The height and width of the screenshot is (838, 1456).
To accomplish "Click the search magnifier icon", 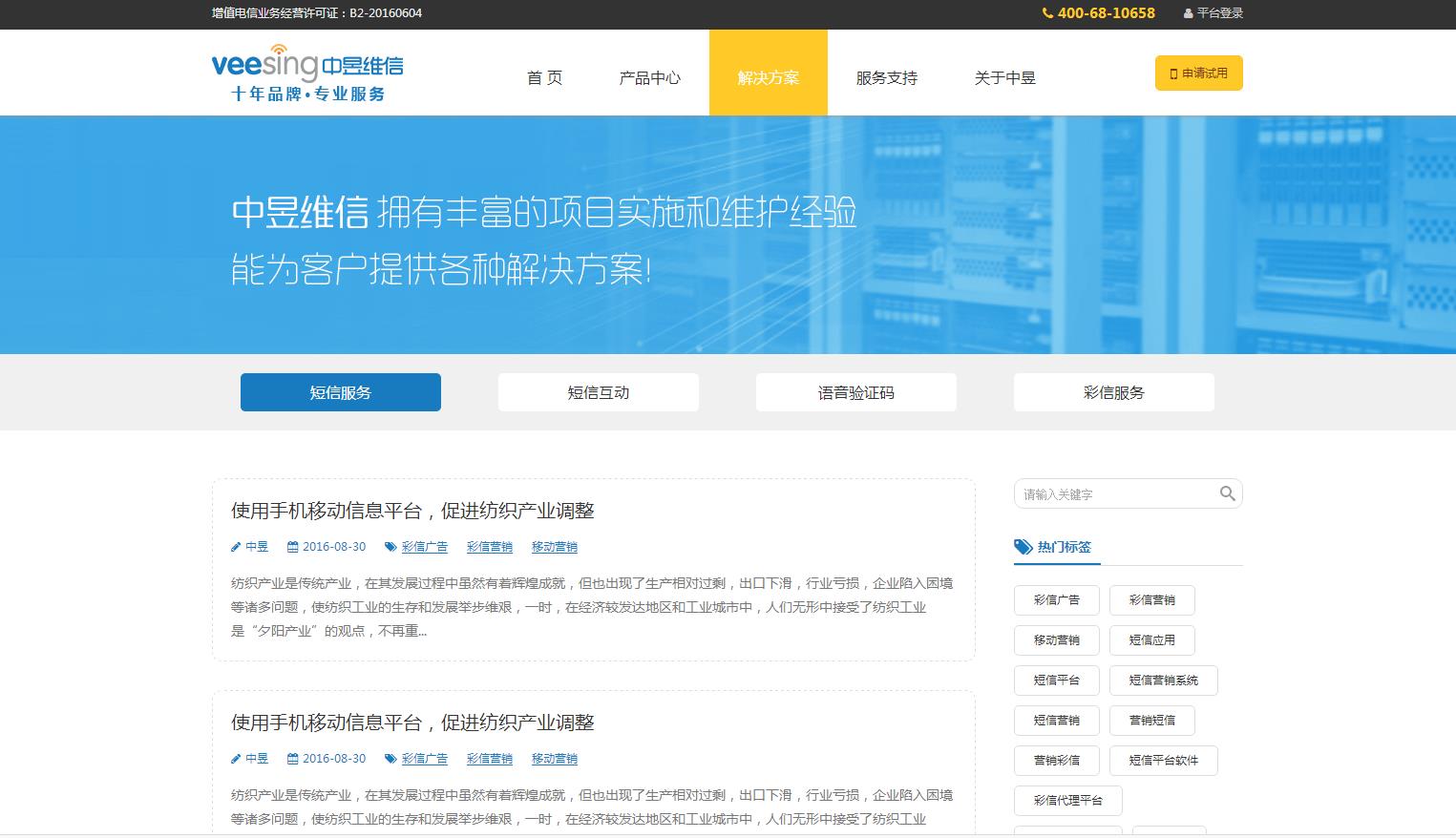I will 1227,493.
